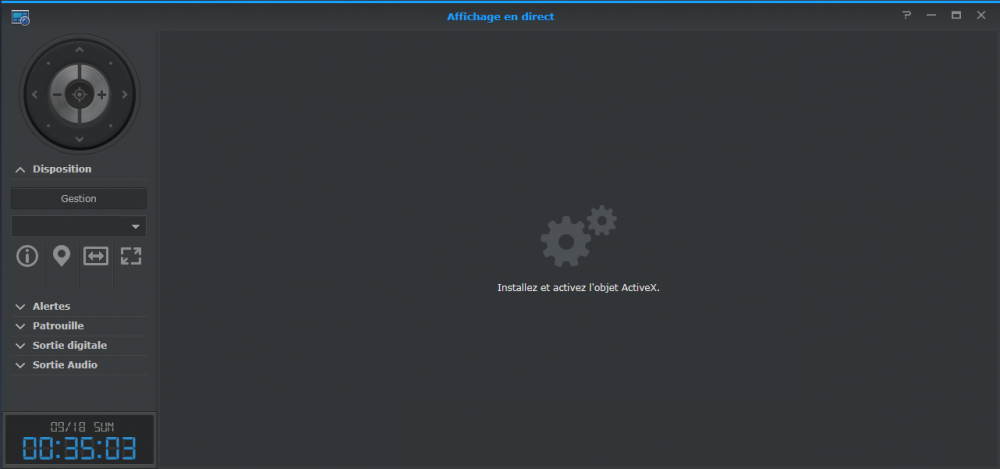This screenshot has height=469, width=1000.
Task: Zoom out with PTZ minus button
Action: (x=57, y=94)
